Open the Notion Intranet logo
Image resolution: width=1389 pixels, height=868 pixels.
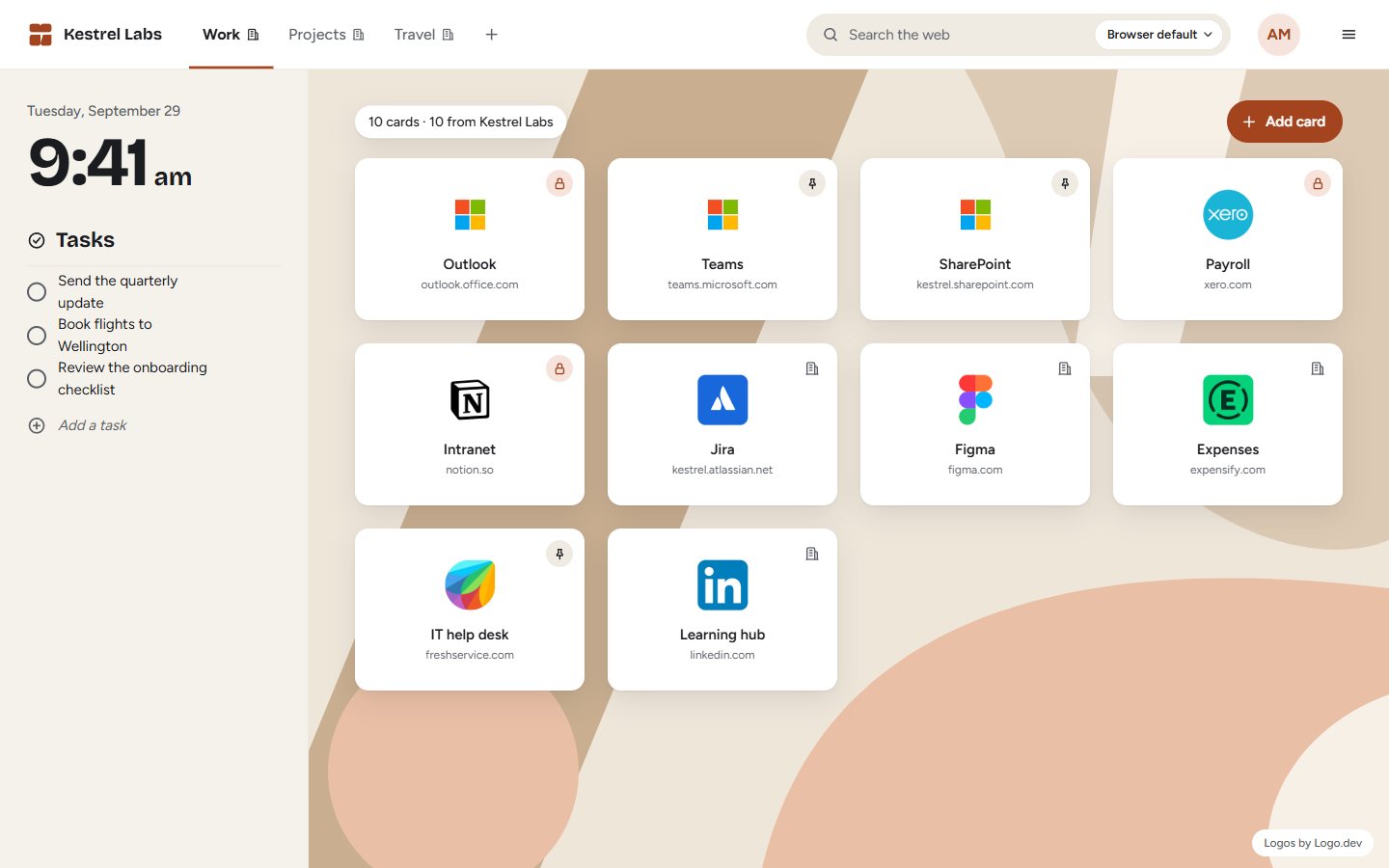coord(470,400)
